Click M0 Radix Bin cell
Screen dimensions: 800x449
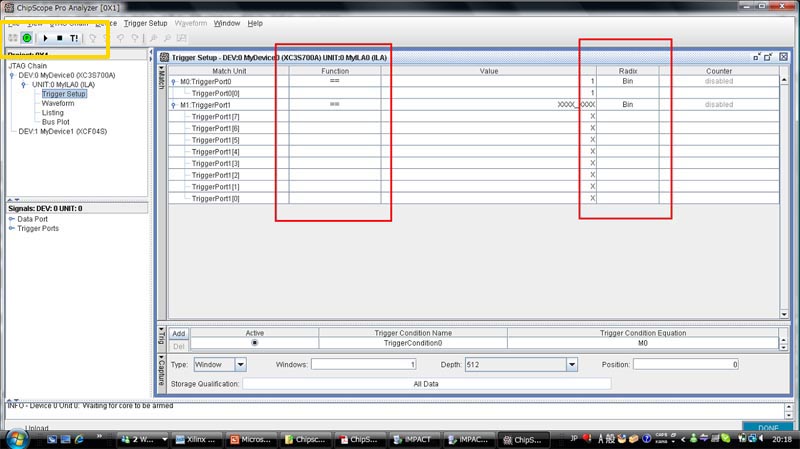[x=628, y=81]
